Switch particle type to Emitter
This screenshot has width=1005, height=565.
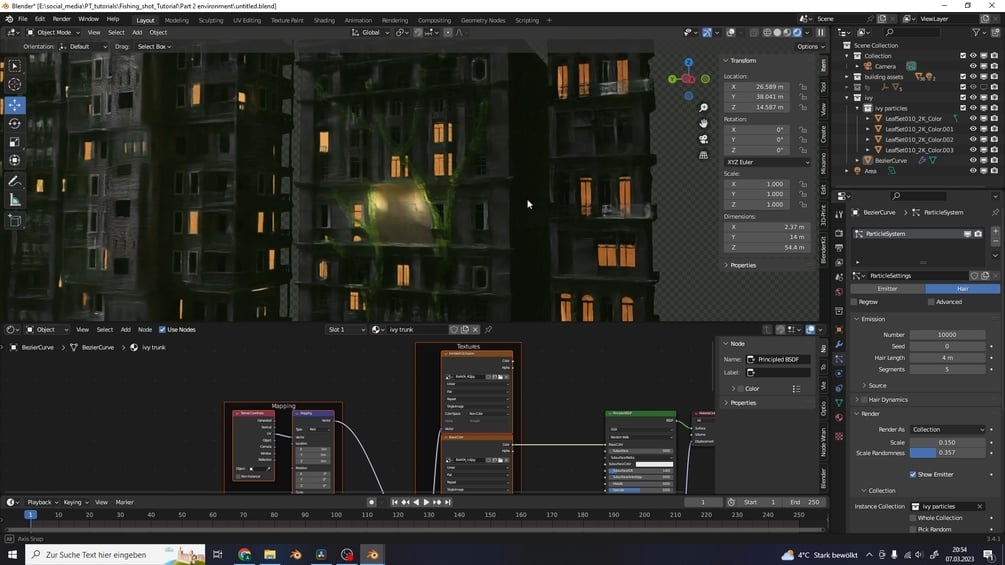click(x=887, y=288)
